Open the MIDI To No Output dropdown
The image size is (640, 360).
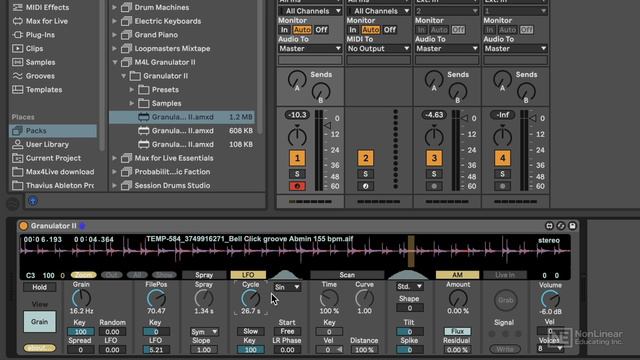click(x=378, y=49)
